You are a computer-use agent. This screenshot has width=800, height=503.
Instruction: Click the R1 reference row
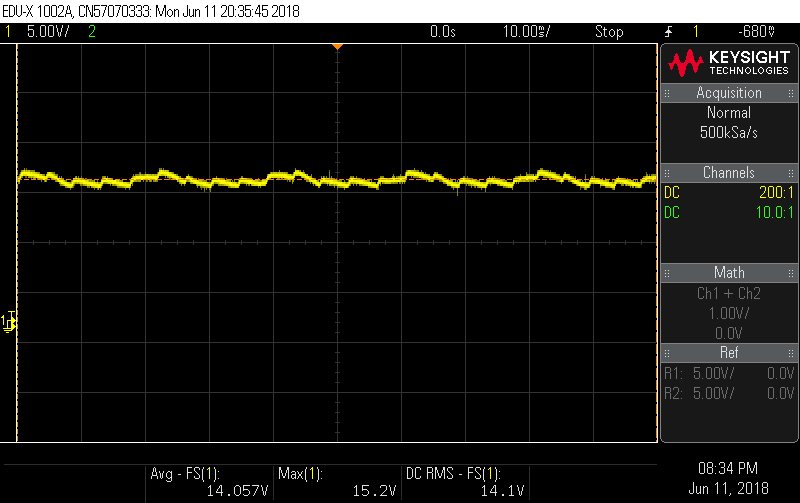click(729, 373)
